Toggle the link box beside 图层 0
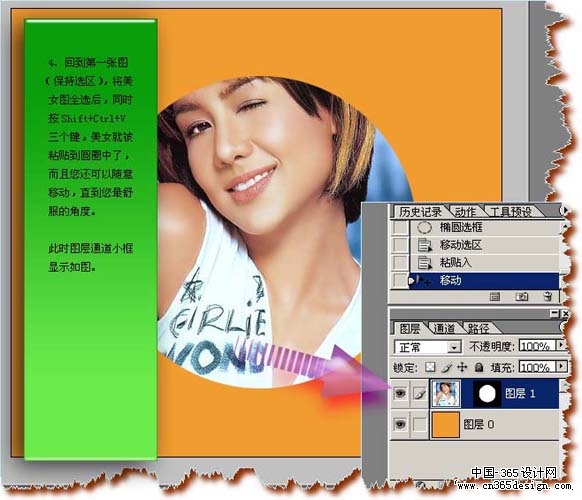582x500 pixels. (x=420, y=424)
